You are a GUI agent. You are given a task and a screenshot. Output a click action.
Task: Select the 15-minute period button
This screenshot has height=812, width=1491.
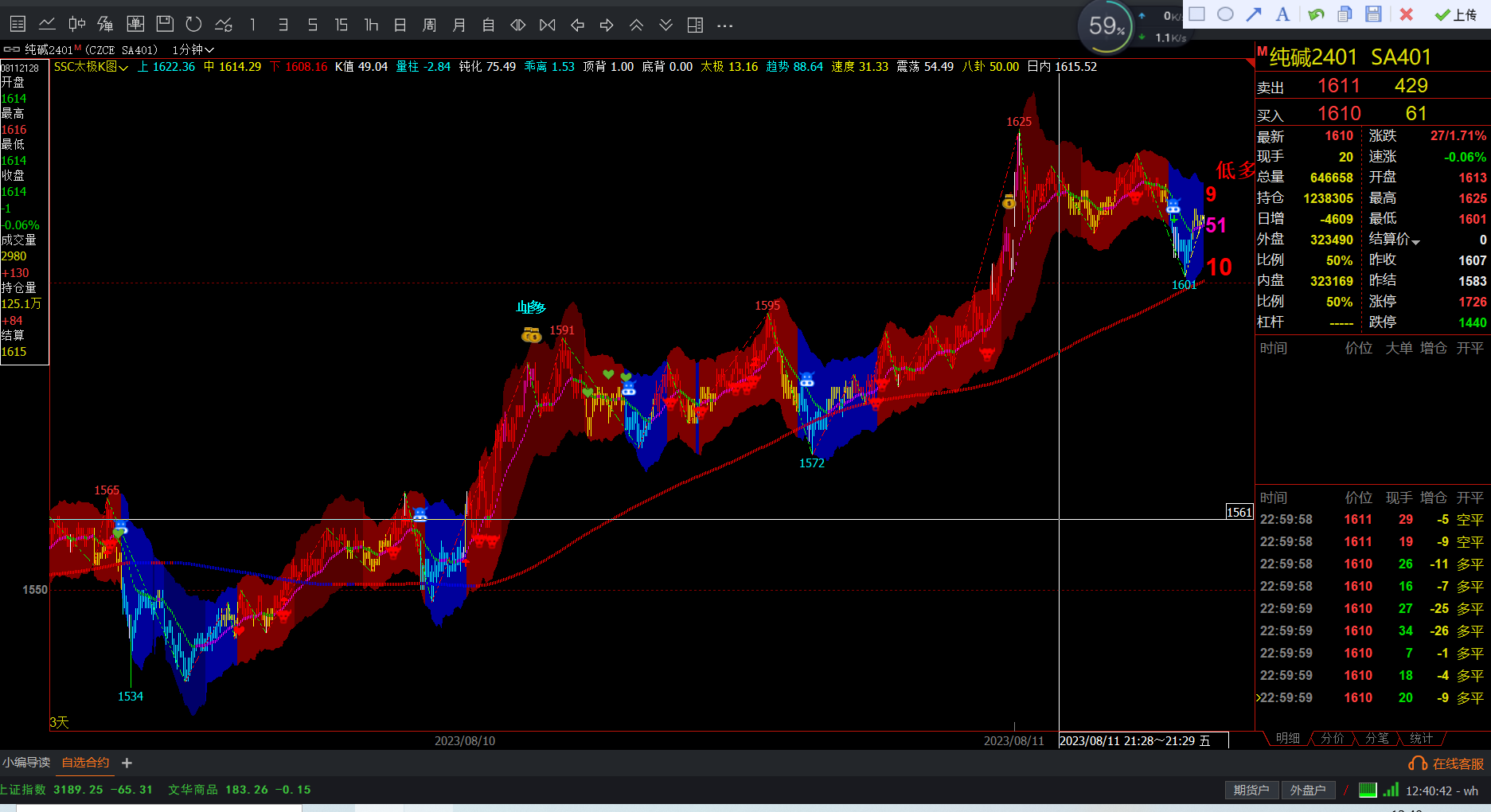tap(342, 25)
